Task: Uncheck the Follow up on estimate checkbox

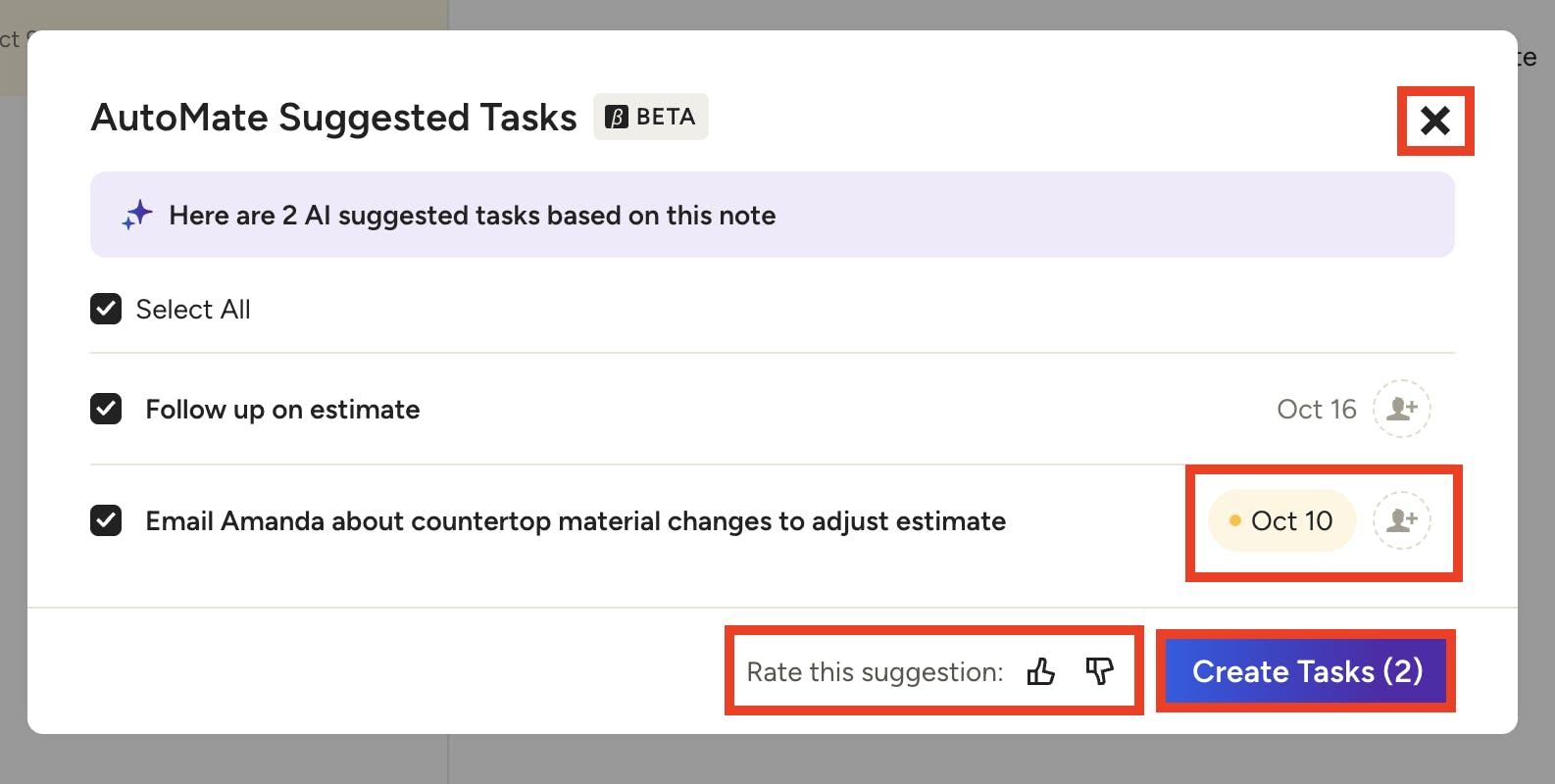Action: coord(106,409)
